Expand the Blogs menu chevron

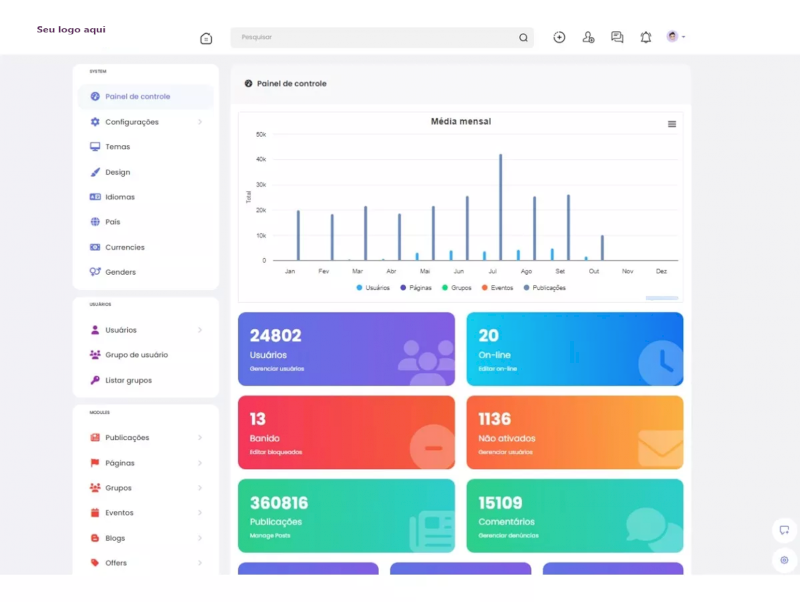coord(200,538)
